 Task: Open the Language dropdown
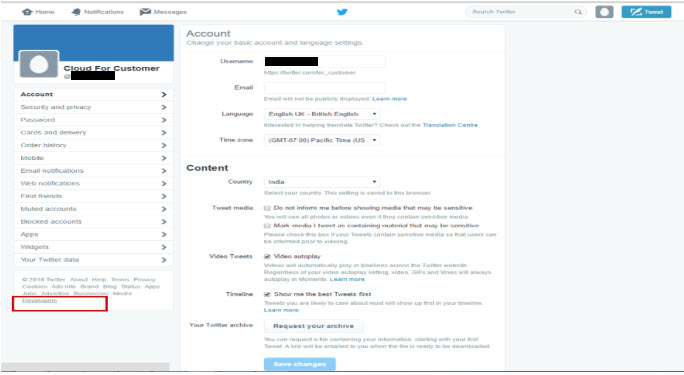[x=321, y=114]
